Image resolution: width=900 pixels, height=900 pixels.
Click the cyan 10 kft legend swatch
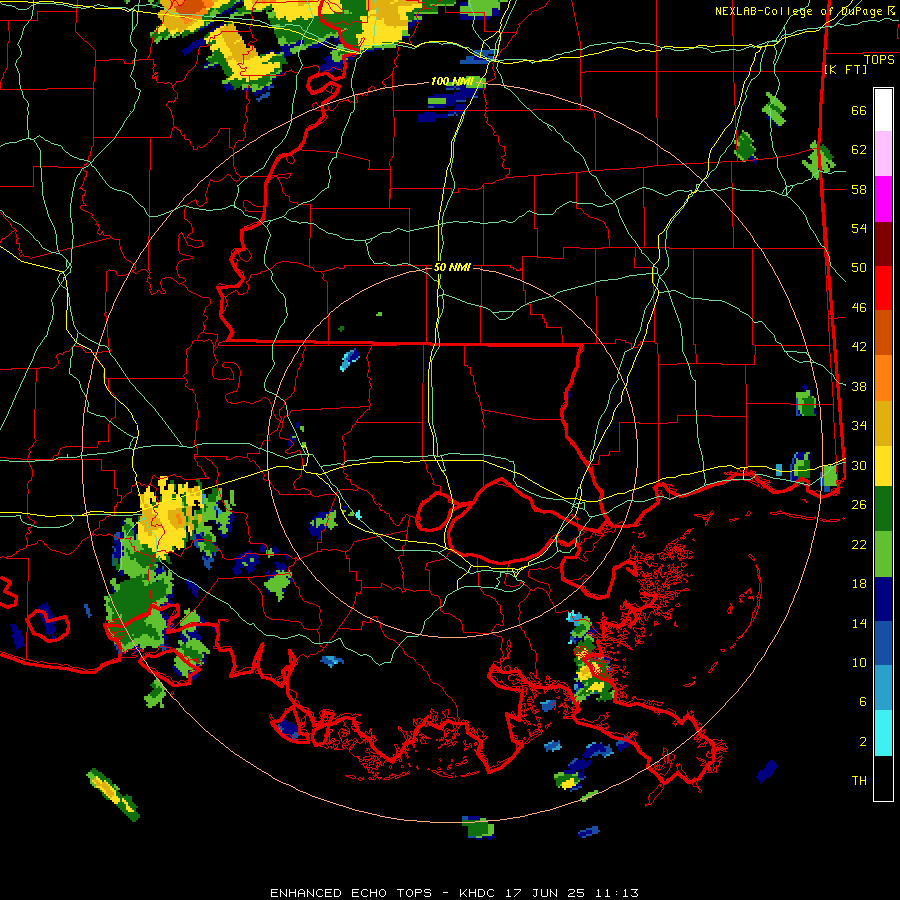[883, 733]
